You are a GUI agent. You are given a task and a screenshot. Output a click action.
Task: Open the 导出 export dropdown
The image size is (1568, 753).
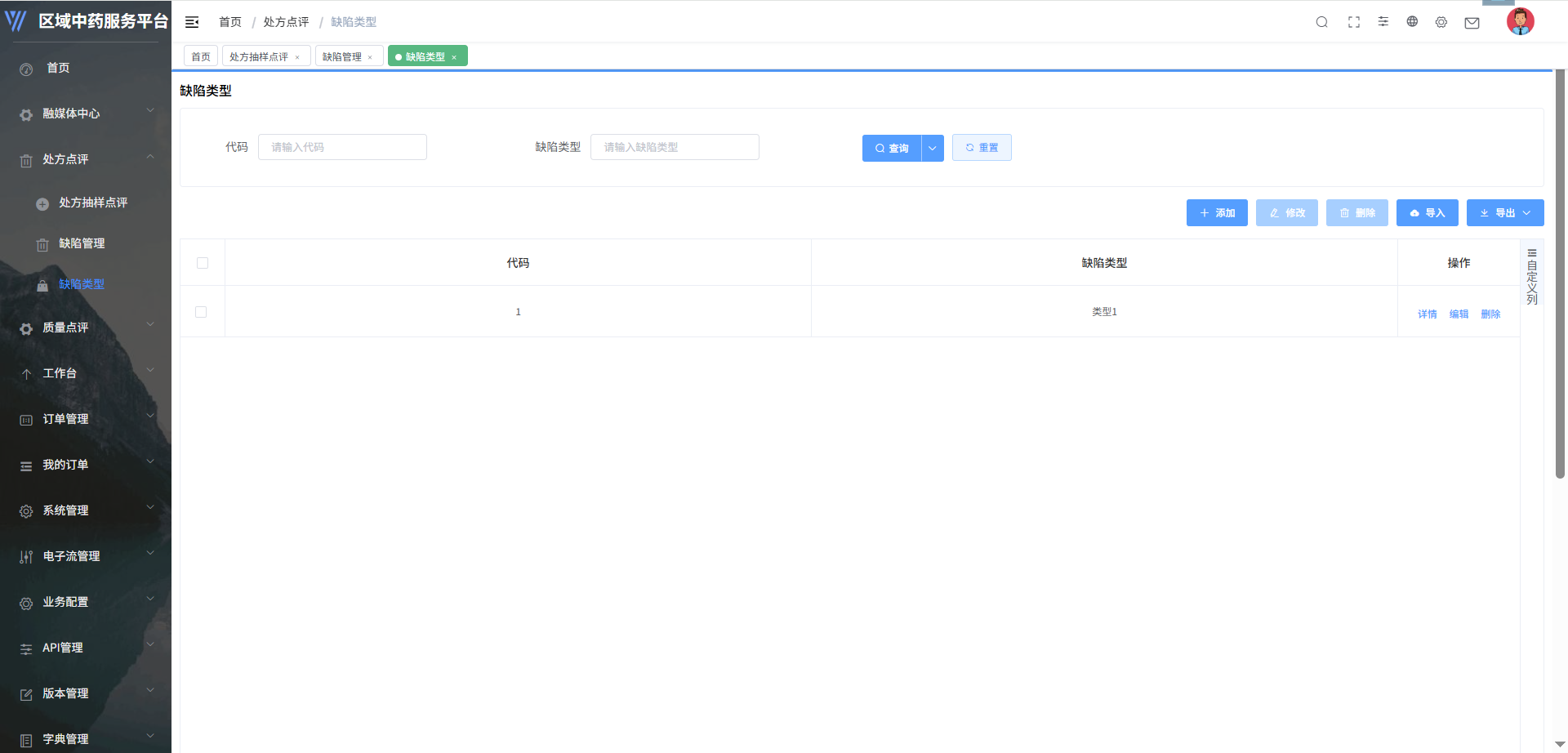[x=1505, y=212]
